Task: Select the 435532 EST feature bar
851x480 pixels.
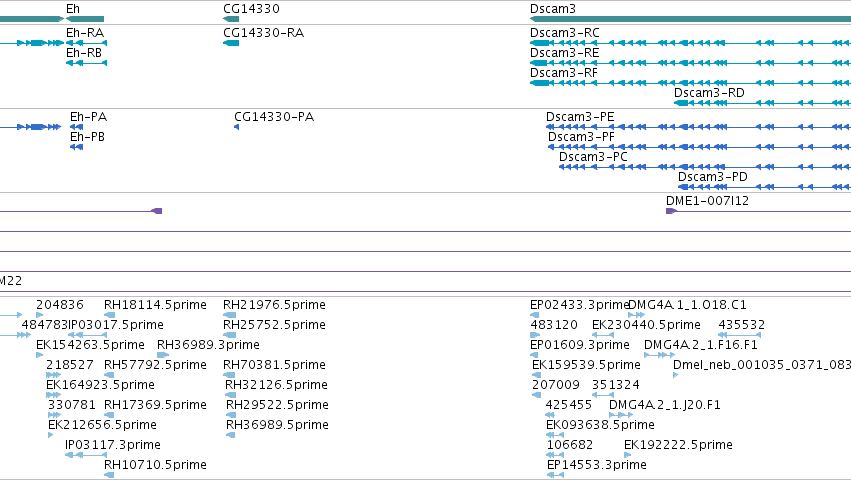Action: tap(739, 335)
